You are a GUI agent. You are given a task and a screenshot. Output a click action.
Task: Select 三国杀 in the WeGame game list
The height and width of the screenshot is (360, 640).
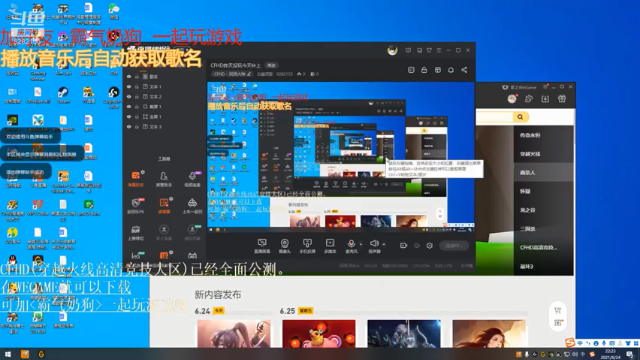click(x=544, y=229)
